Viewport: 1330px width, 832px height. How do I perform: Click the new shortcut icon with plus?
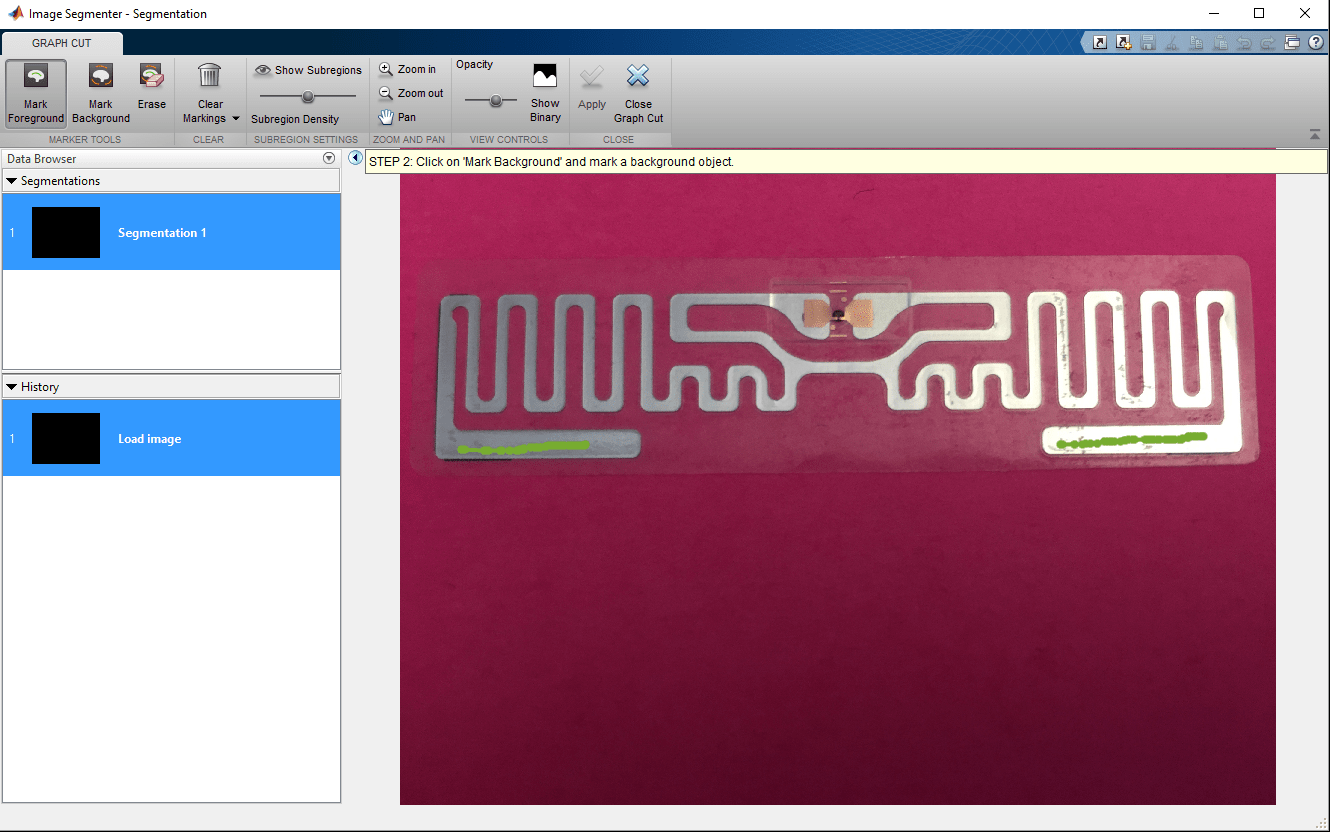(1124, 43)
